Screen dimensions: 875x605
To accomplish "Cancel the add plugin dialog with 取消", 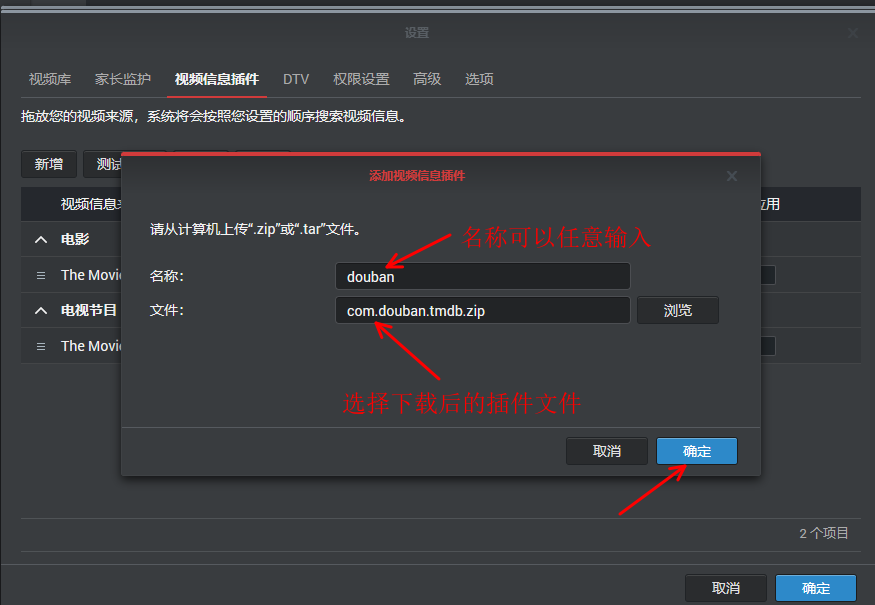I will [x=607, y=451].
